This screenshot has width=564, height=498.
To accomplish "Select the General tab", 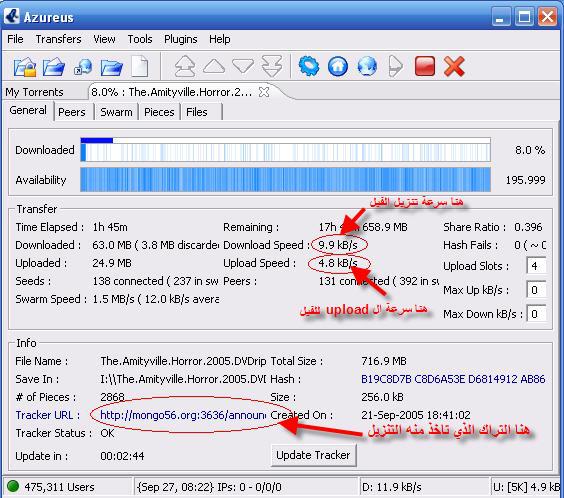I will [x=28, y=110].
